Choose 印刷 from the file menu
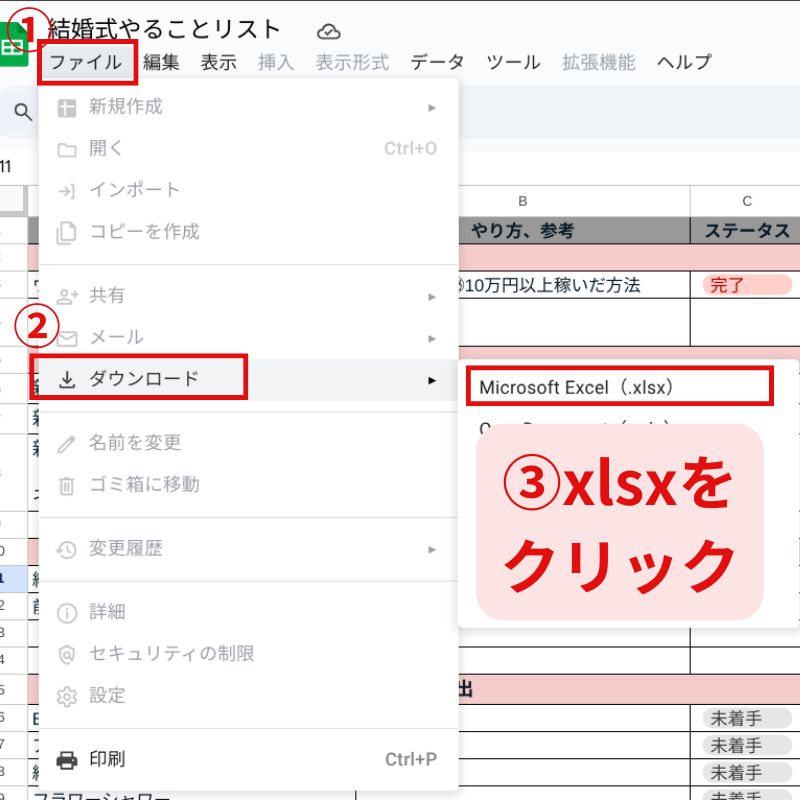800x800 pixels. pos(248,759)
